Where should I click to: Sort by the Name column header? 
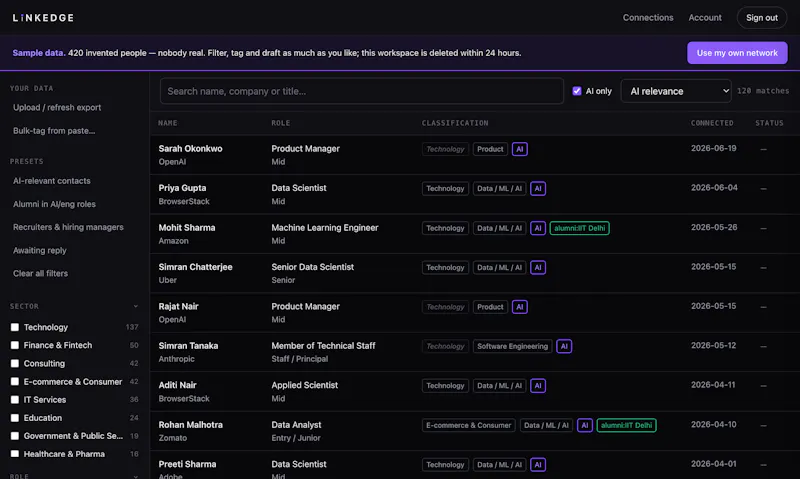pos(168,123)
